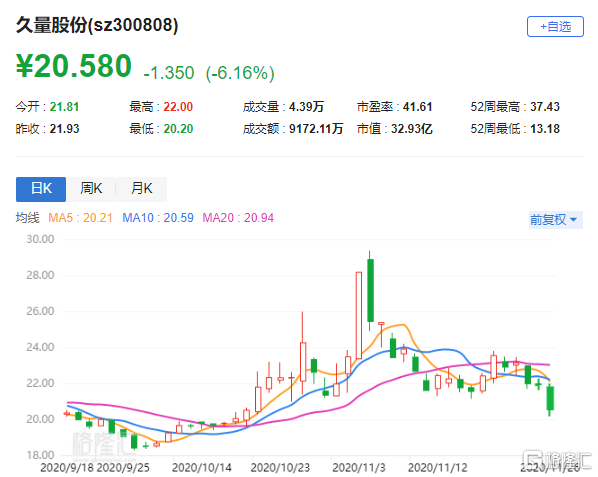Open the 前复权 dropdown

point(555,220)
